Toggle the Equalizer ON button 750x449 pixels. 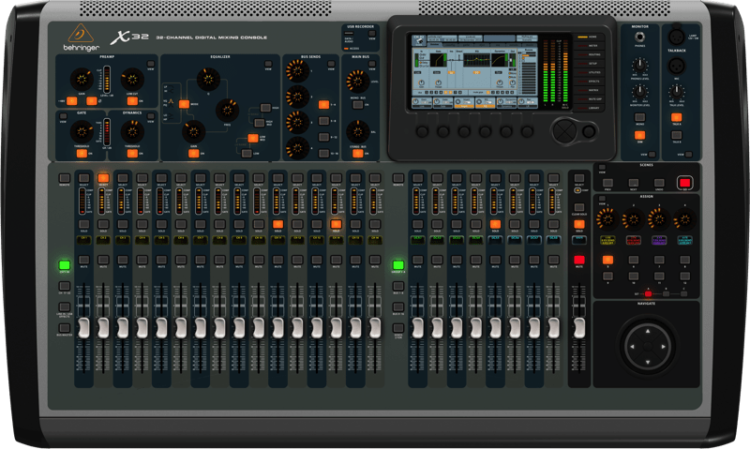tap(194, 153)
